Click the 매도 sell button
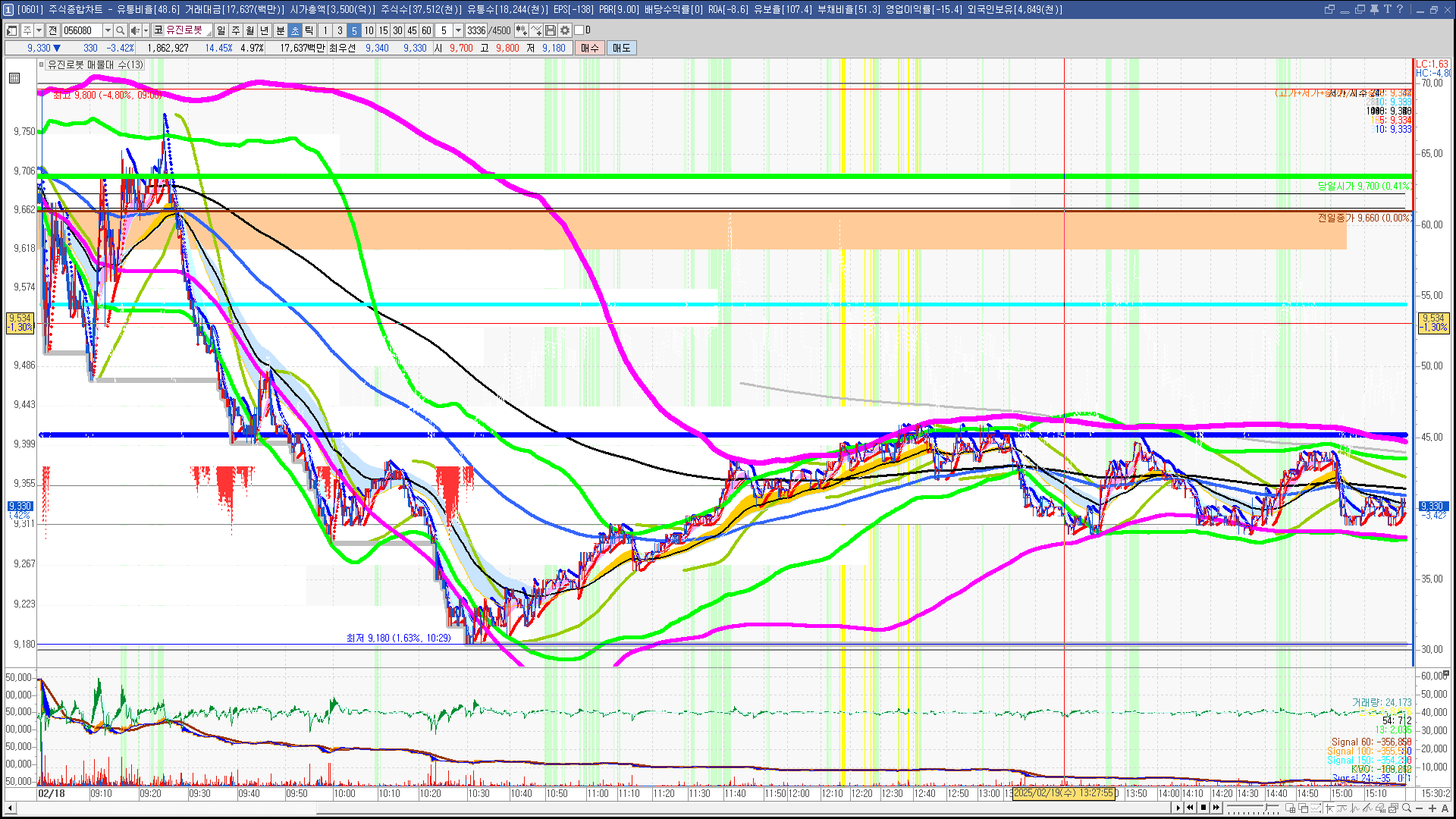 click(x=621, y=48)
